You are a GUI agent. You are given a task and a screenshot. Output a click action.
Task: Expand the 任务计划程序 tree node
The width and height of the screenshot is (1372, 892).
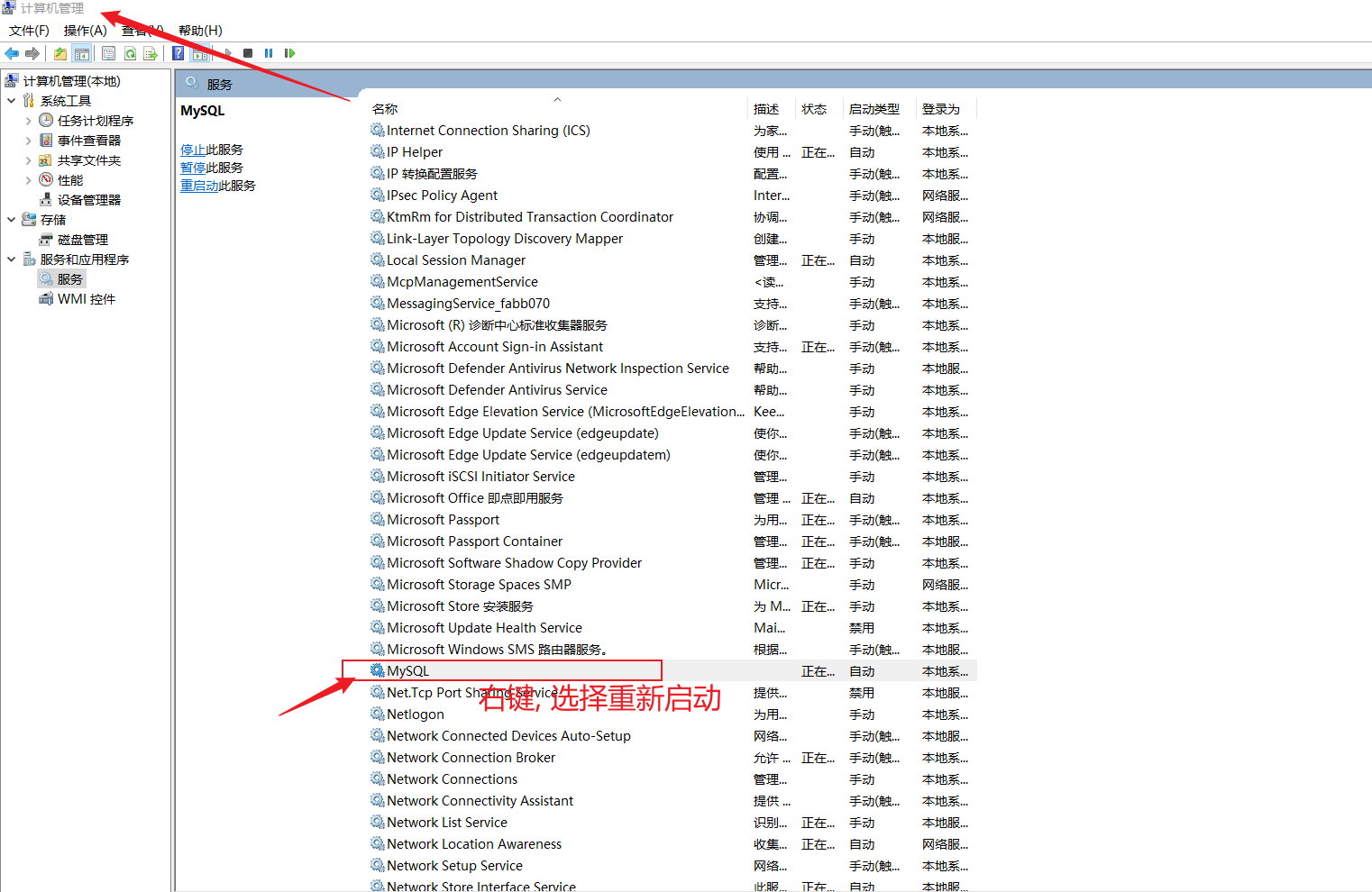(x=28, y=121)
